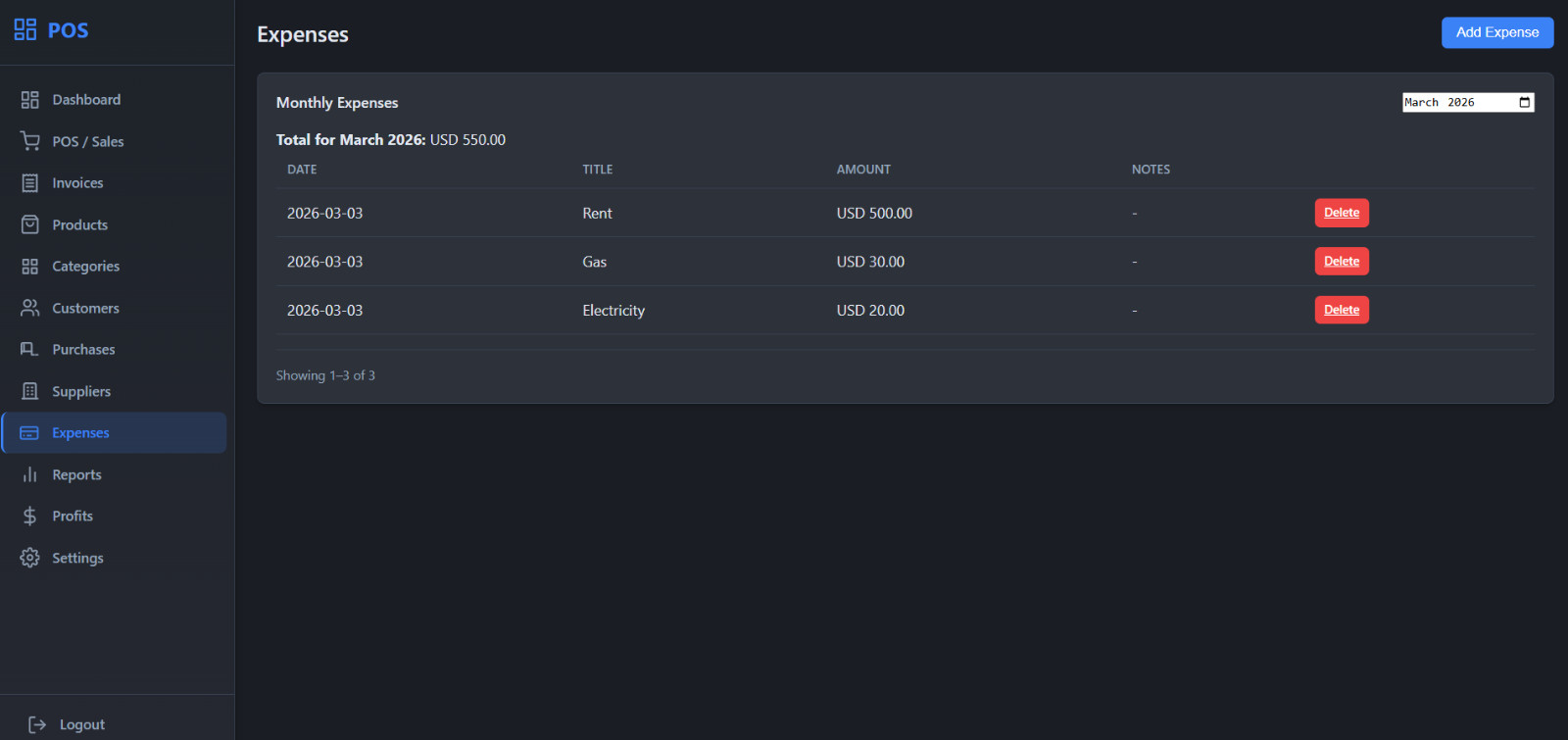Screen dimensions: 1568x740
Task: Click the shopping cart icon for POS / Sales
Action: pos(30,141)
